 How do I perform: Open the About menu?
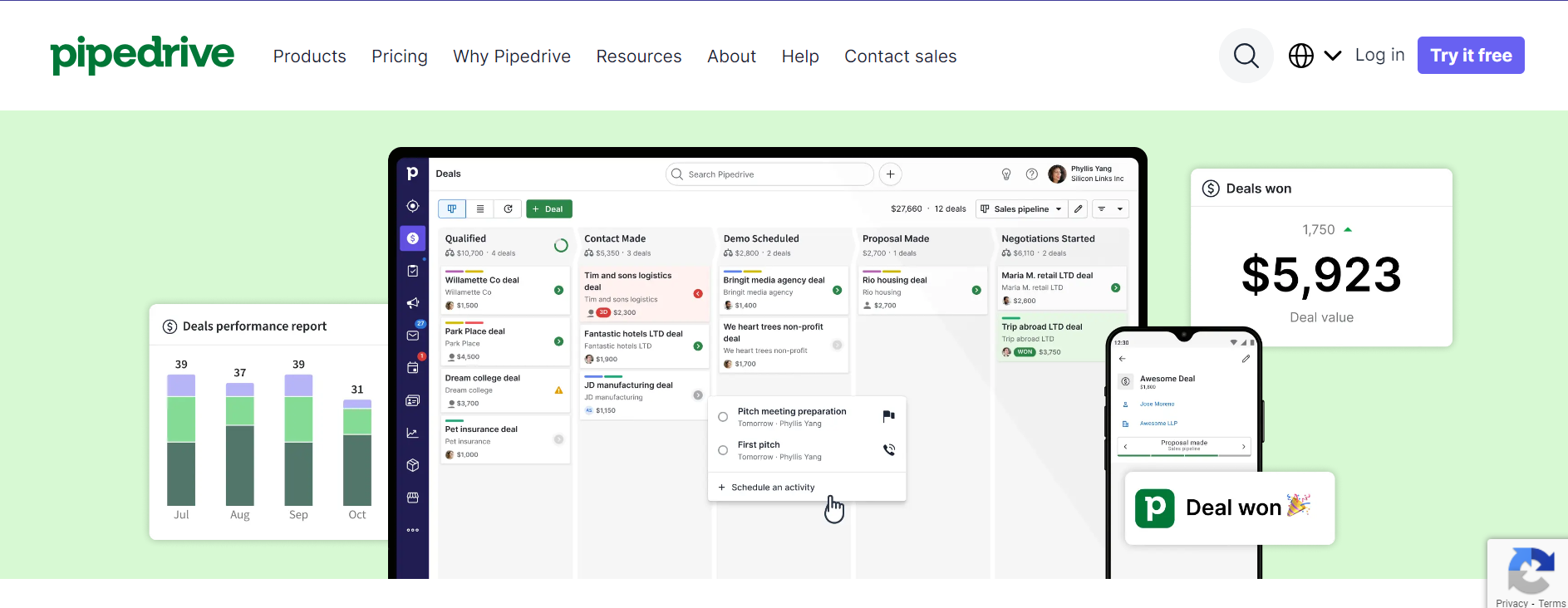click(732, 56)
